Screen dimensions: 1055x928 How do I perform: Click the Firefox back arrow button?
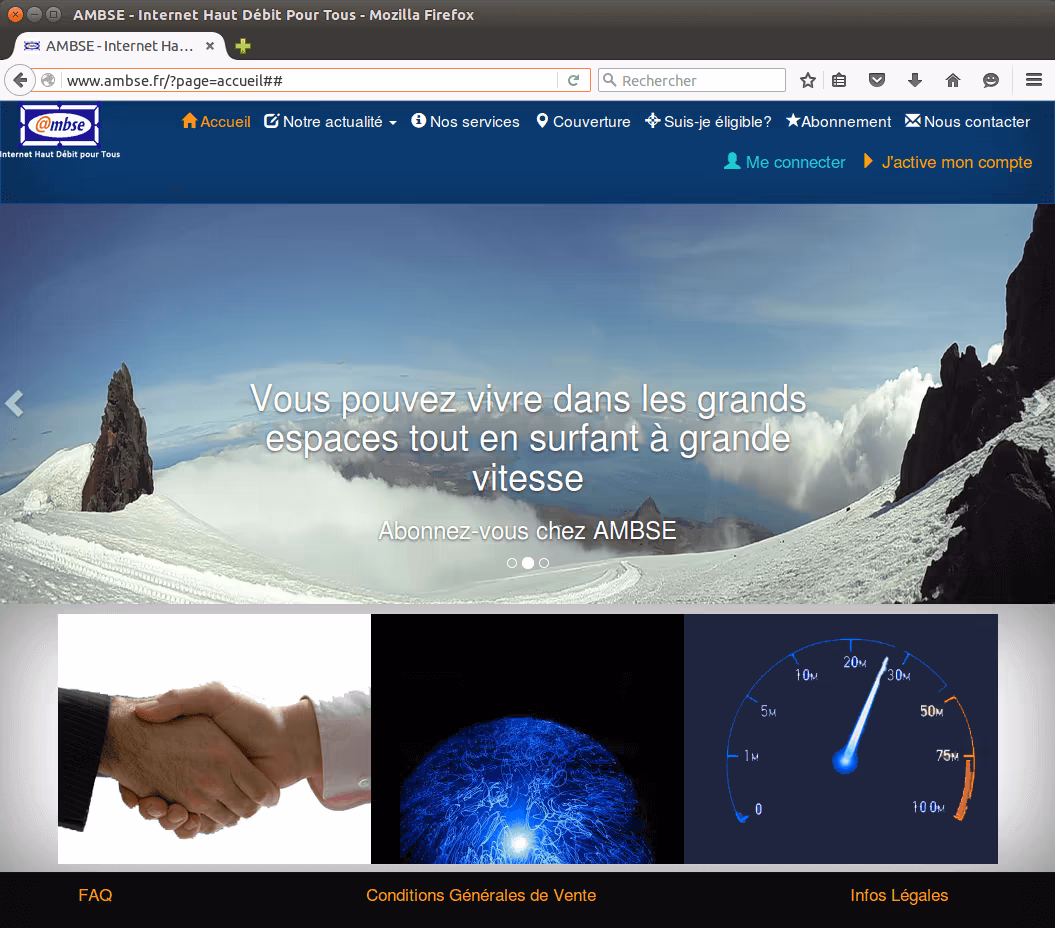coord(20,81)
